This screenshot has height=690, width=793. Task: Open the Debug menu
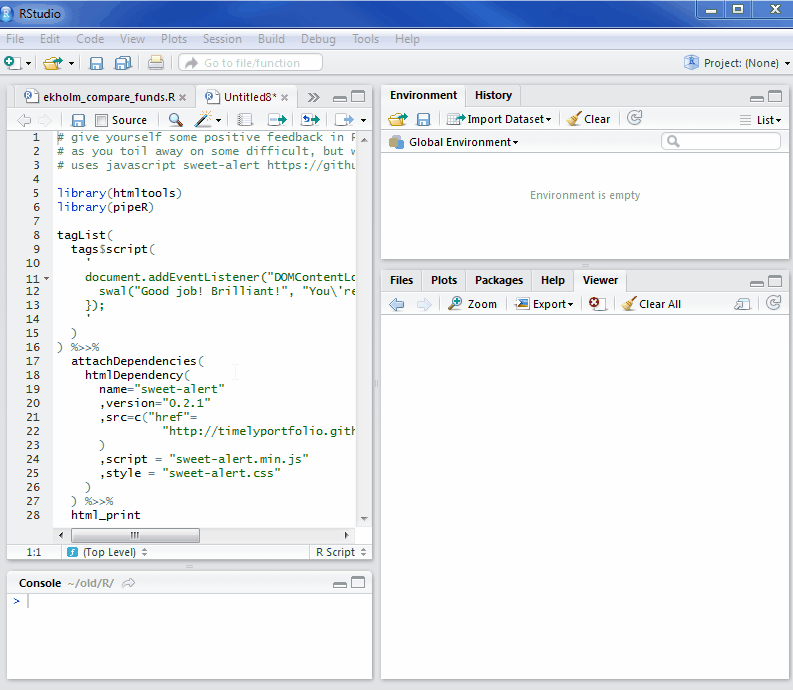click(318, 39)
